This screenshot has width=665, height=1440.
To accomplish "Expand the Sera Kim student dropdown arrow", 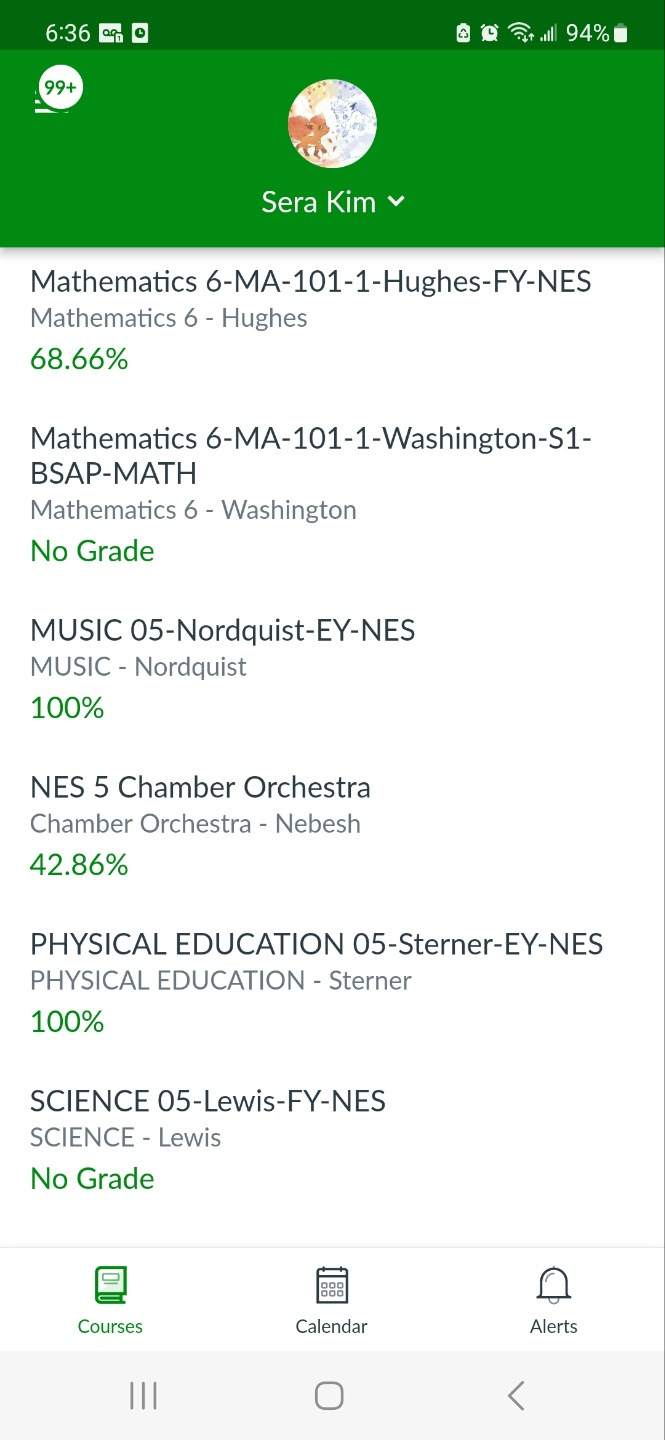I will click(396, 201).
